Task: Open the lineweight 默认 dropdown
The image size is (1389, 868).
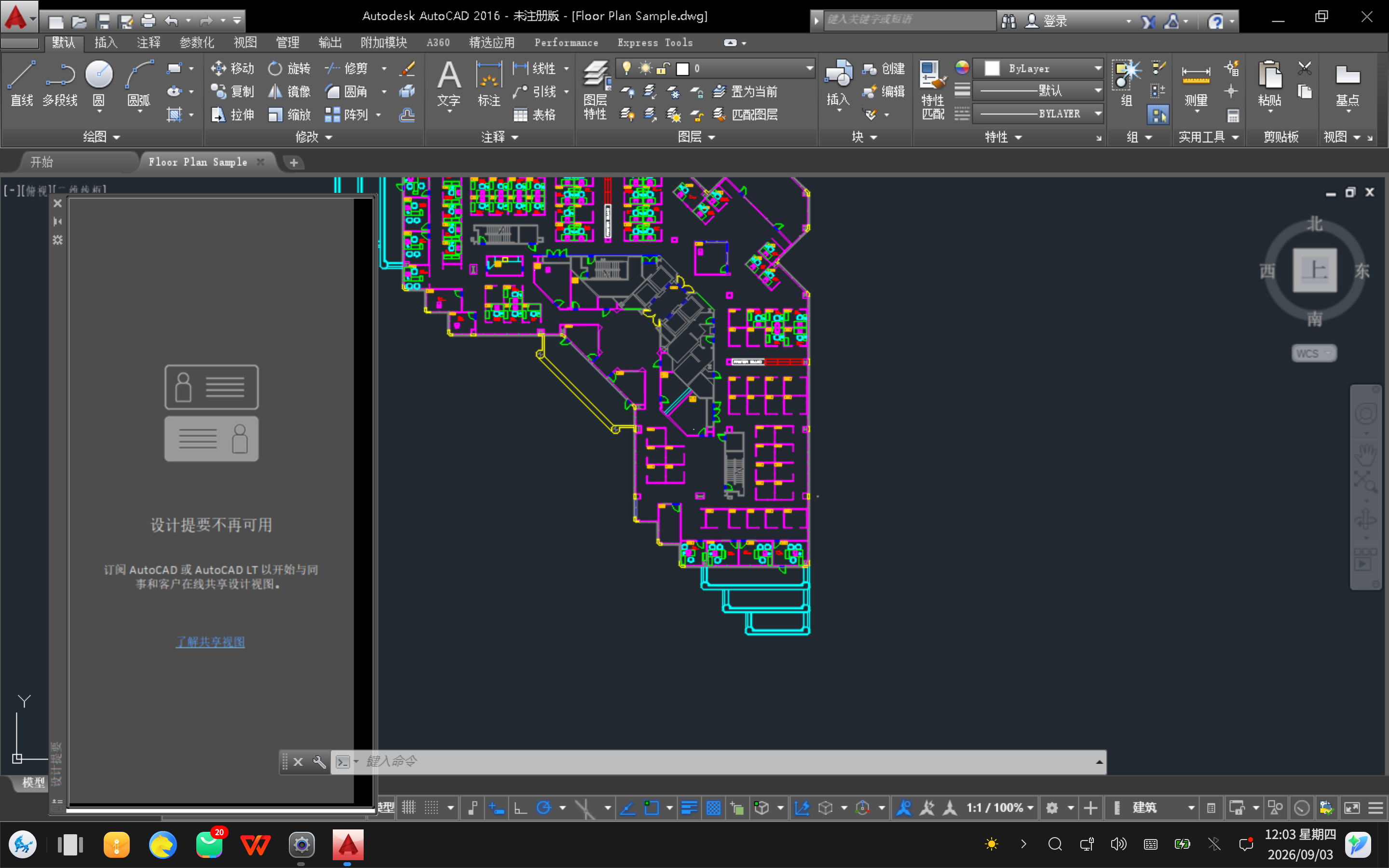Action: 1098,91
